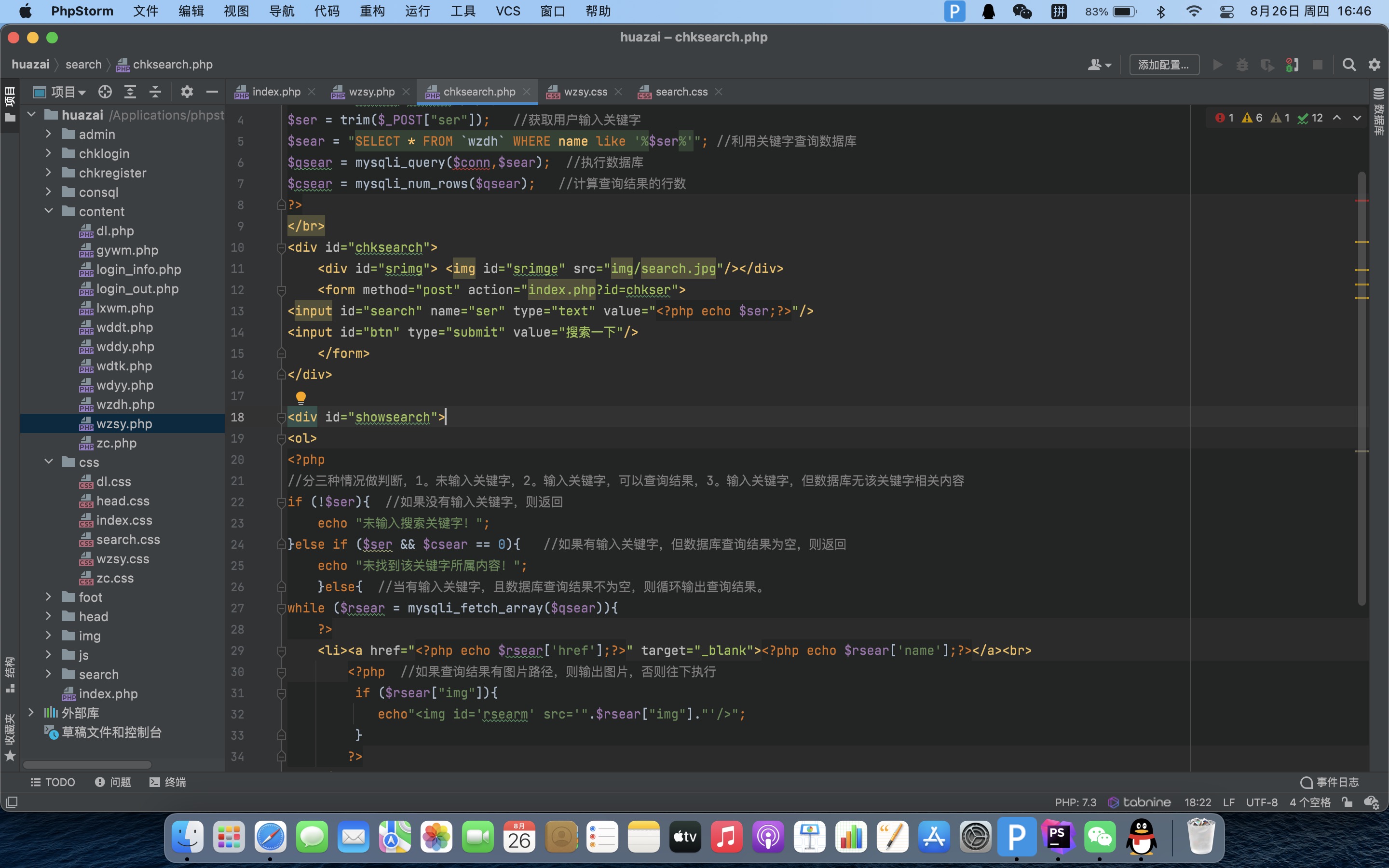Screen dimensions: 1389x868
Task: Click the Search Everywhere magnifier icon
Action: pyautogui.click(x=1349, y=65)
